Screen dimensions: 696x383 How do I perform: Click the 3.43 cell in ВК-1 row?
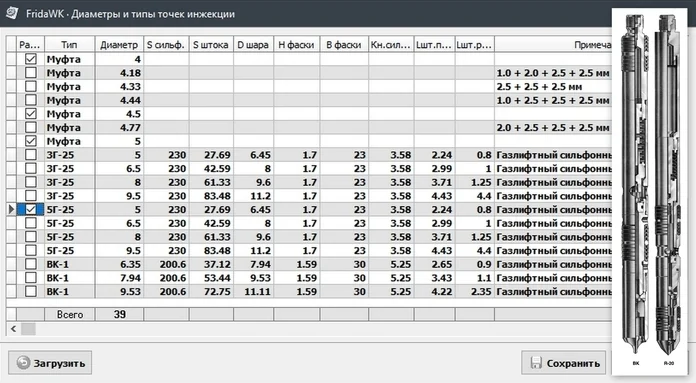[434, 278]
